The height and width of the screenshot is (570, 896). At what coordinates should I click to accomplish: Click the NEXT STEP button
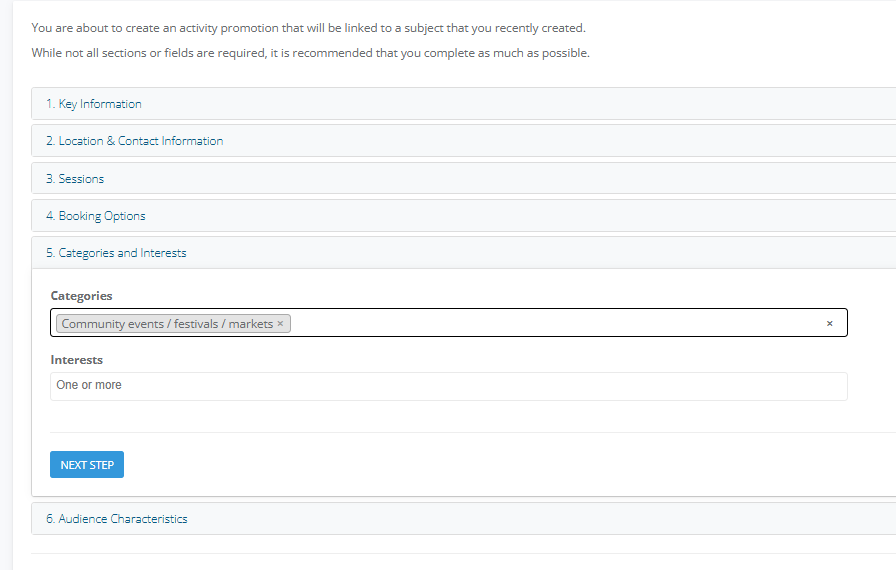[x=87, y=464]
